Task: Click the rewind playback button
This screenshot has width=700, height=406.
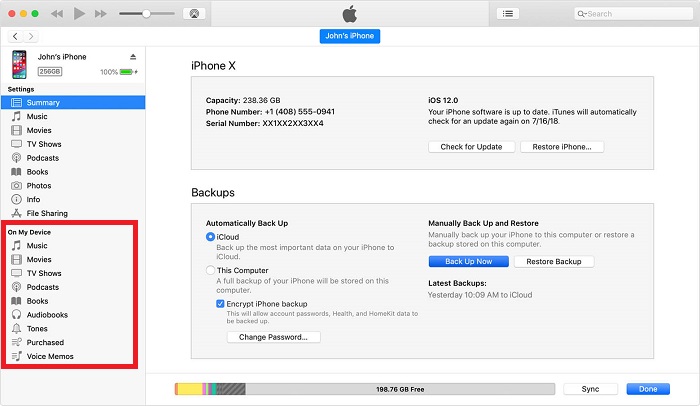Action: [x=57, y=14]
